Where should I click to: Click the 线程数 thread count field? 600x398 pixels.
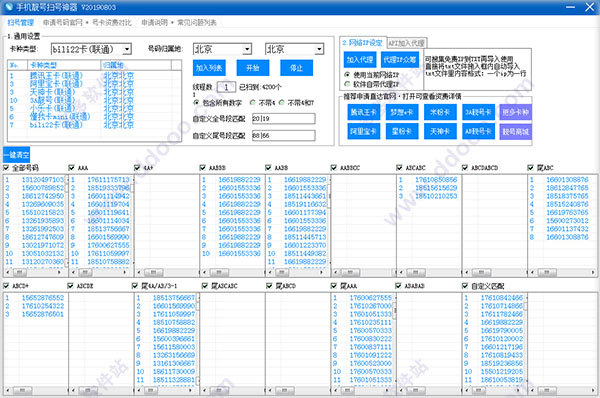226,87
